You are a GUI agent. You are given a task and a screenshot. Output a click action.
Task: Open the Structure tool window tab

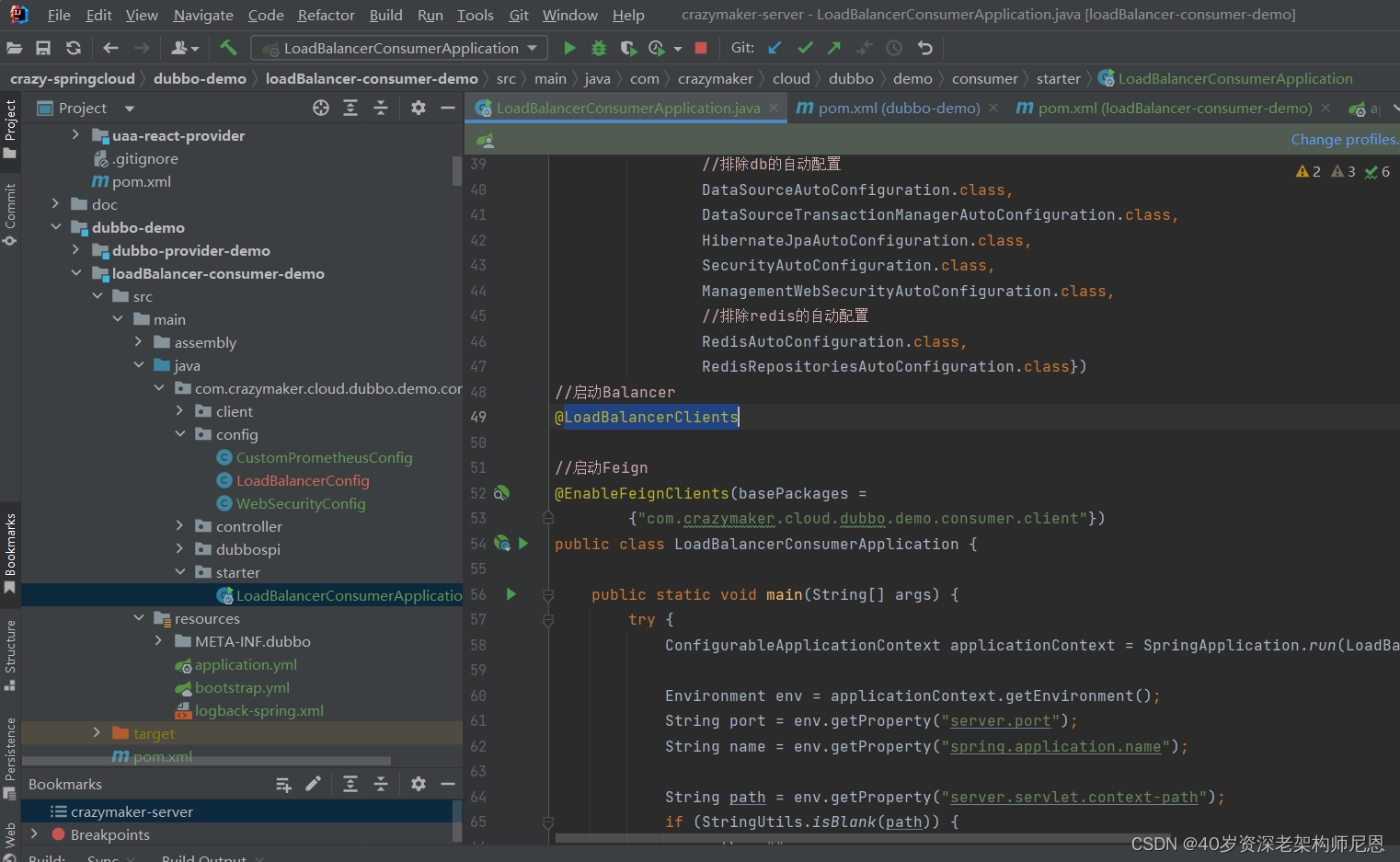[x=10, y=655]
